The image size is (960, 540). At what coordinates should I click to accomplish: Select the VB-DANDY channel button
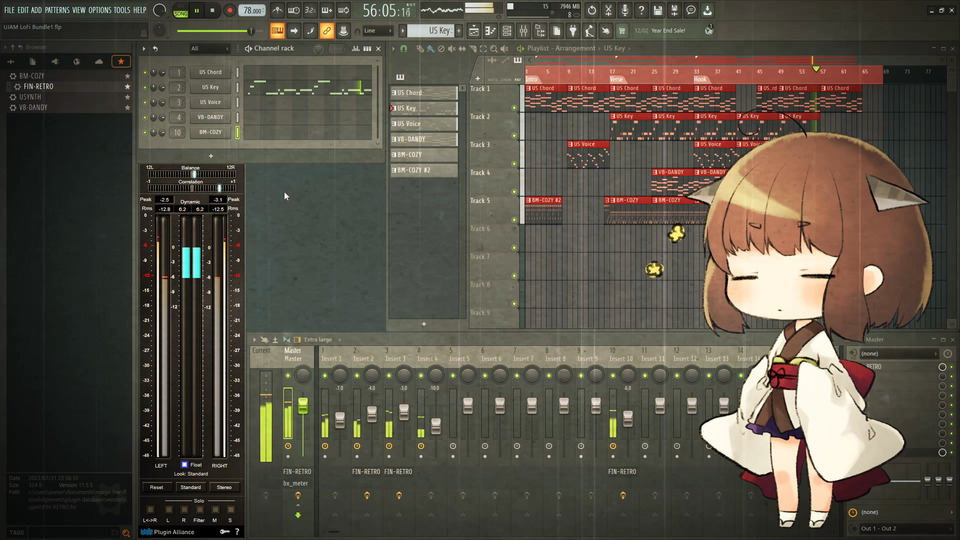[210, 117]
